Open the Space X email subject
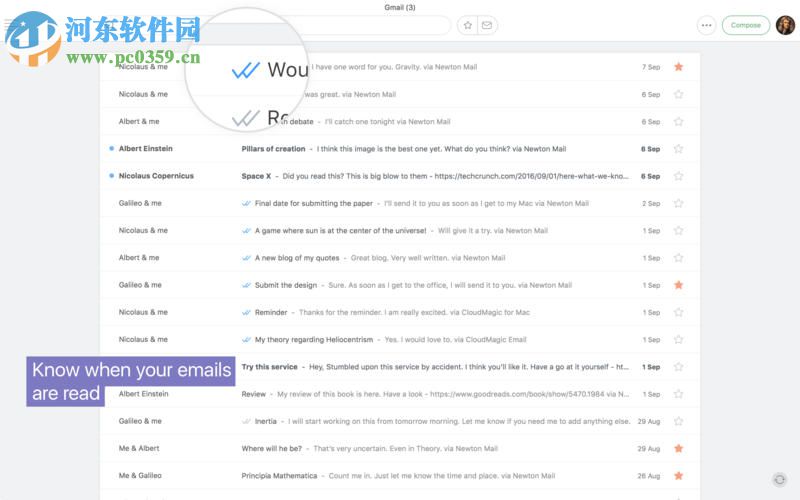Screen dimensions: 800x500 256,176
